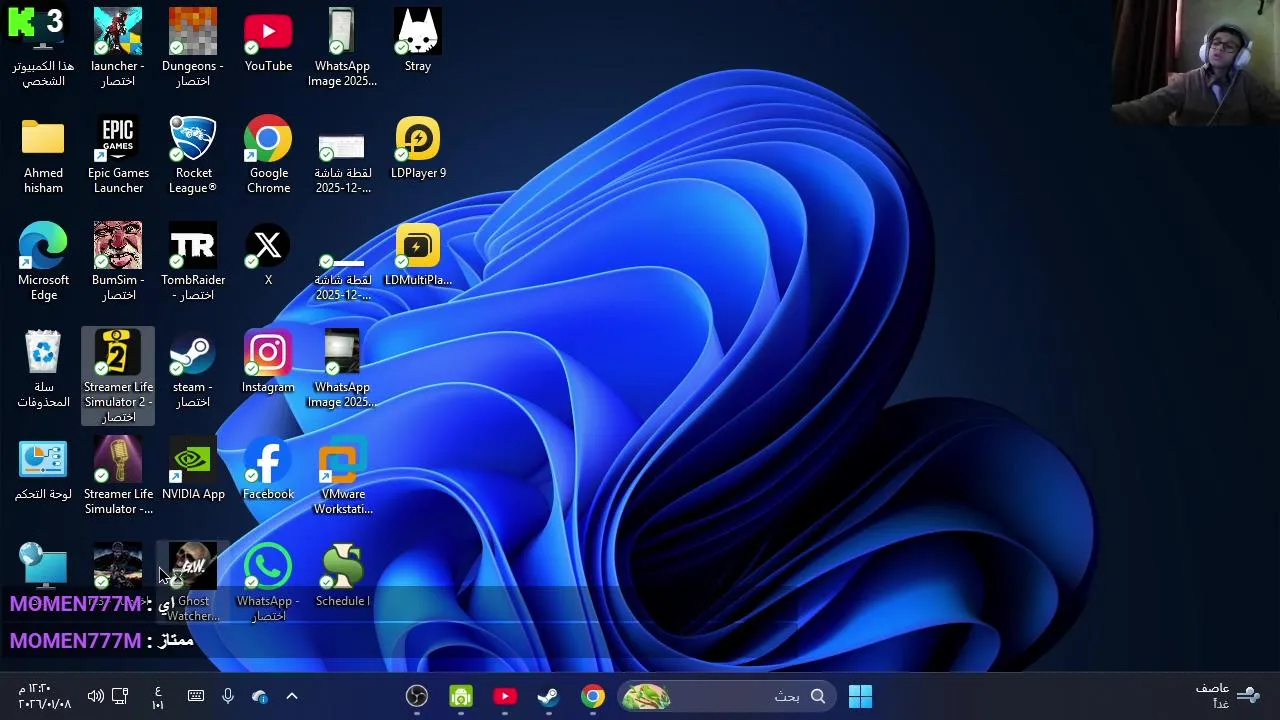Open OBS Studio from the taskbar

click(417, 696)
